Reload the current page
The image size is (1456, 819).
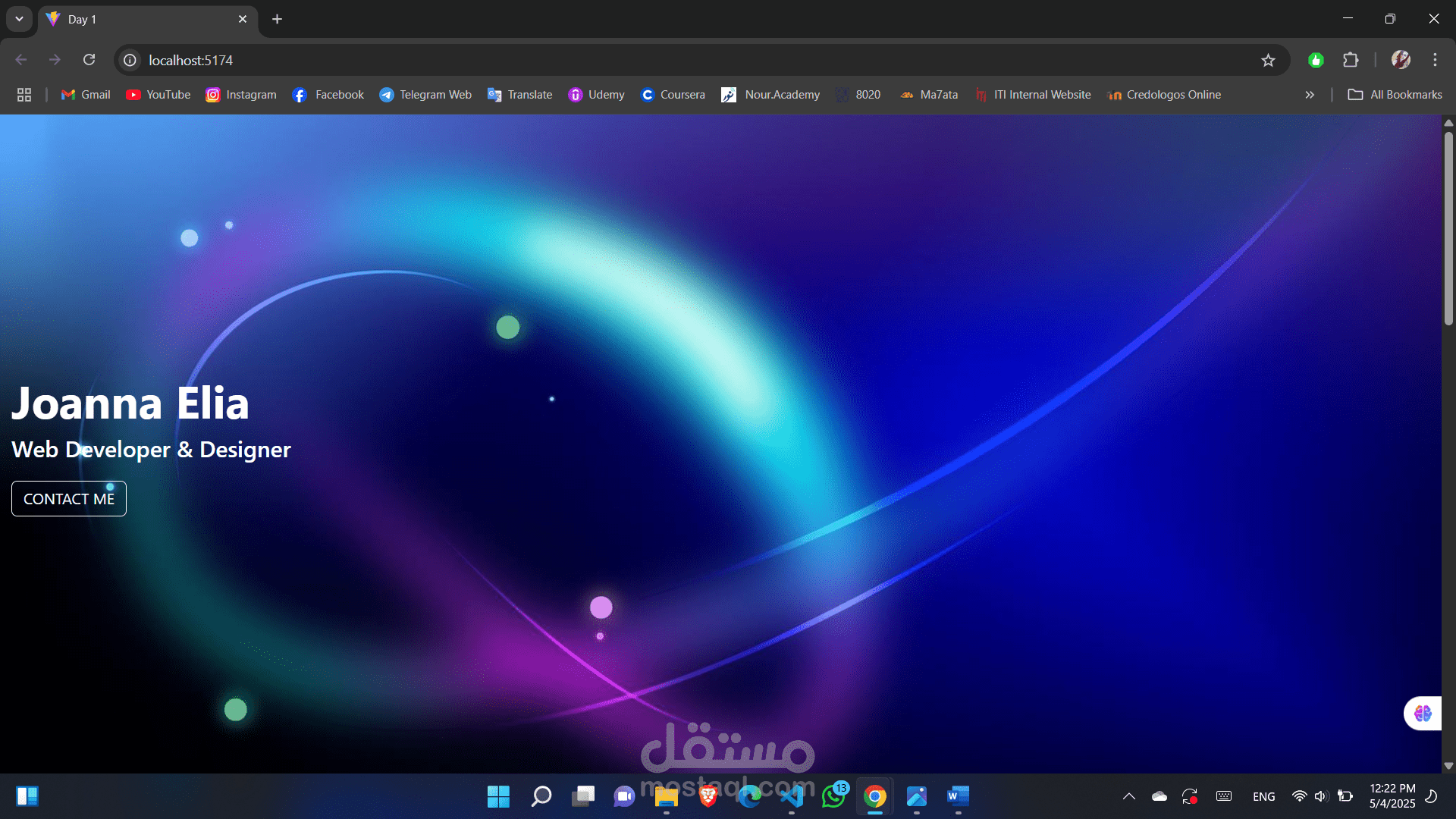[x=89, y=60]
